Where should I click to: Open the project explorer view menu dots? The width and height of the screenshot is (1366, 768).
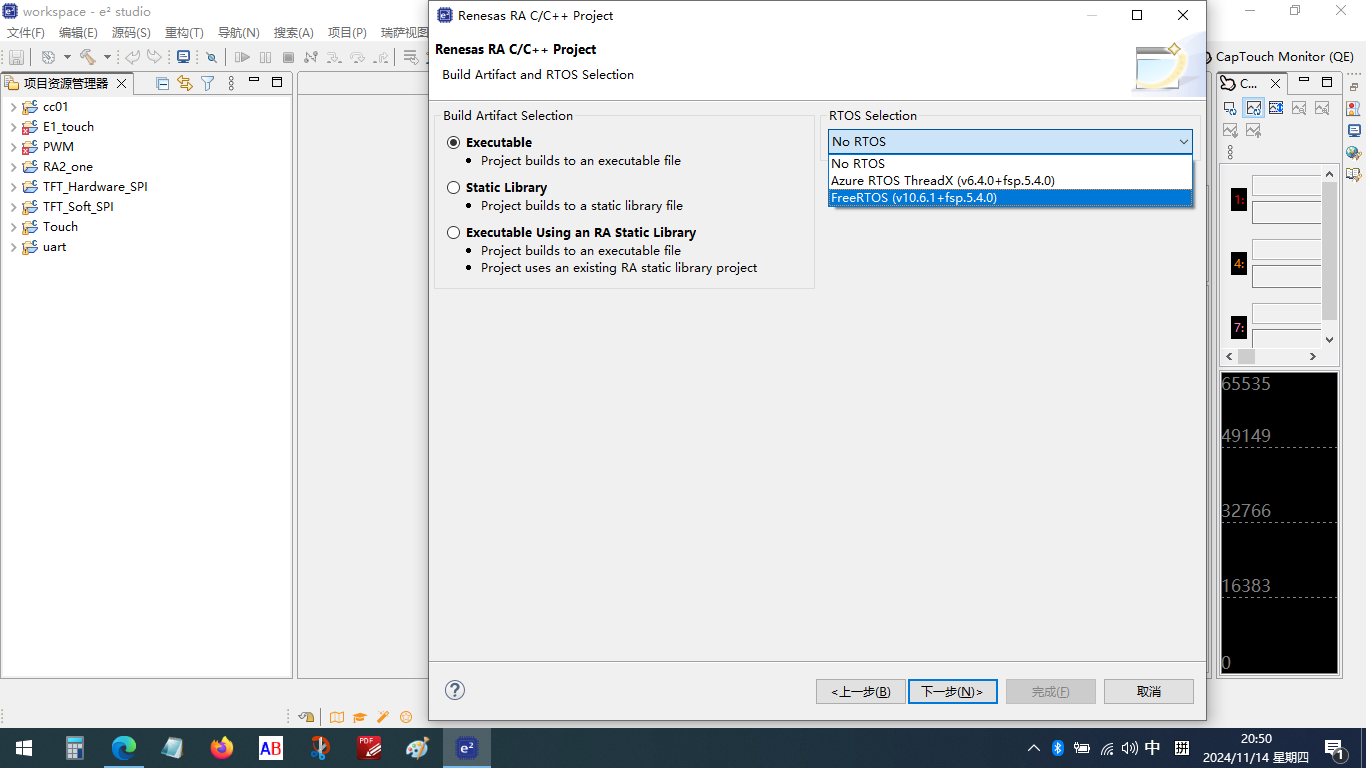coord(231,83)
